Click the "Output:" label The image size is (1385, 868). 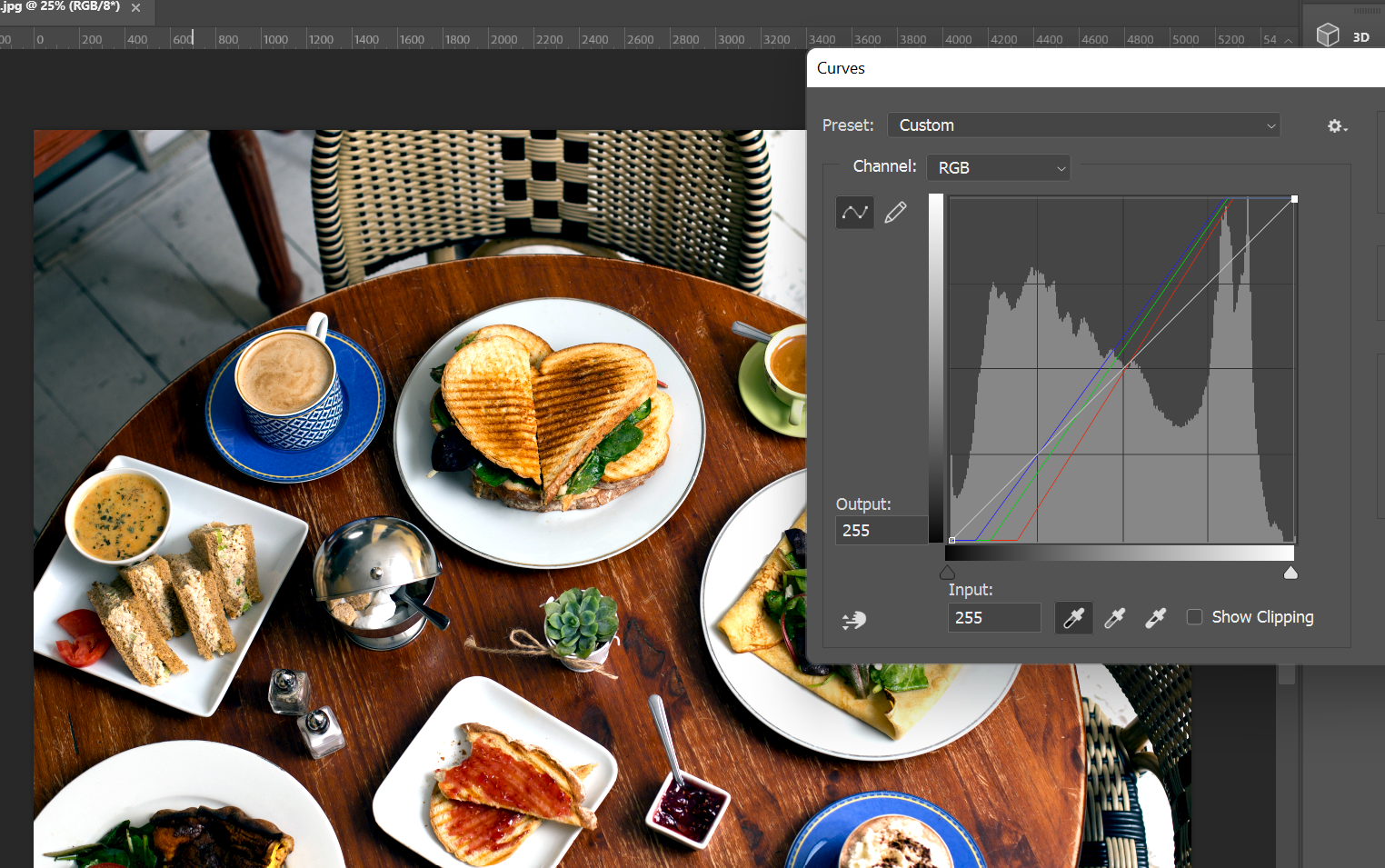[863, 504]
